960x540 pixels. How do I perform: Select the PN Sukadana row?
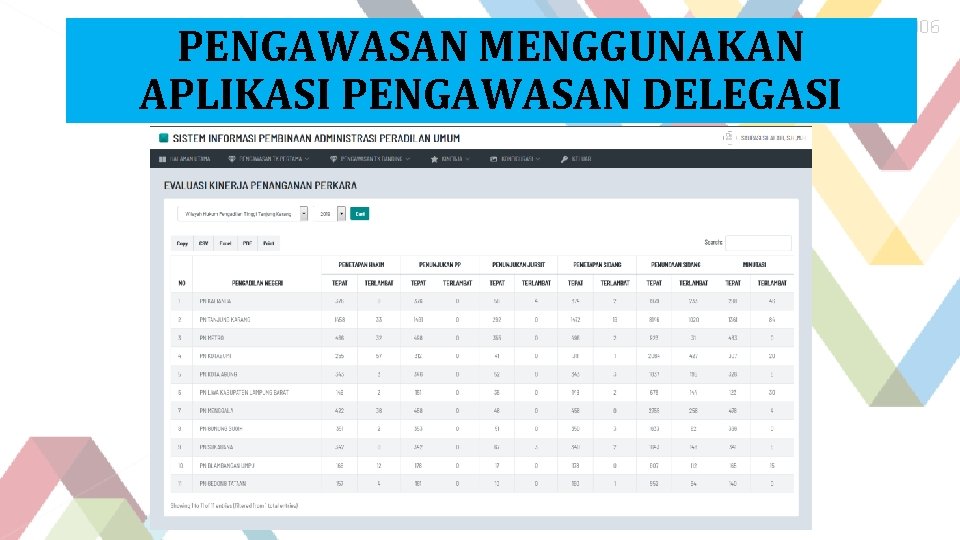pos(482,447)
